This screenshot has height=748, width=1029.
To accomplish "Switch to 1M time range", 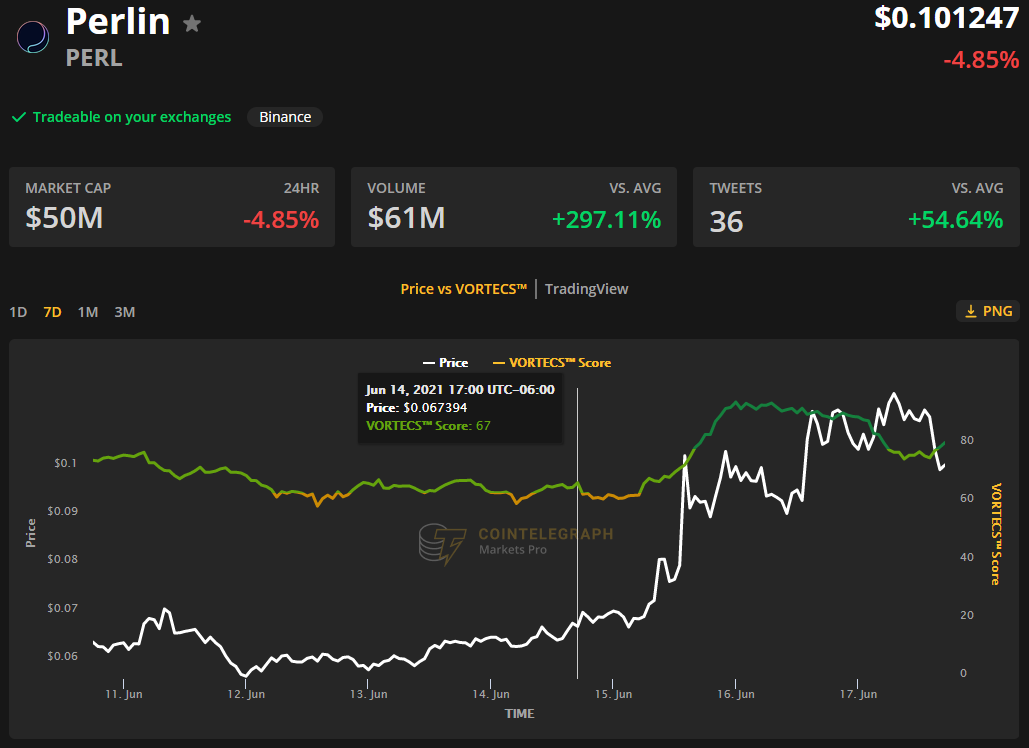I will (x=88, y=312).
